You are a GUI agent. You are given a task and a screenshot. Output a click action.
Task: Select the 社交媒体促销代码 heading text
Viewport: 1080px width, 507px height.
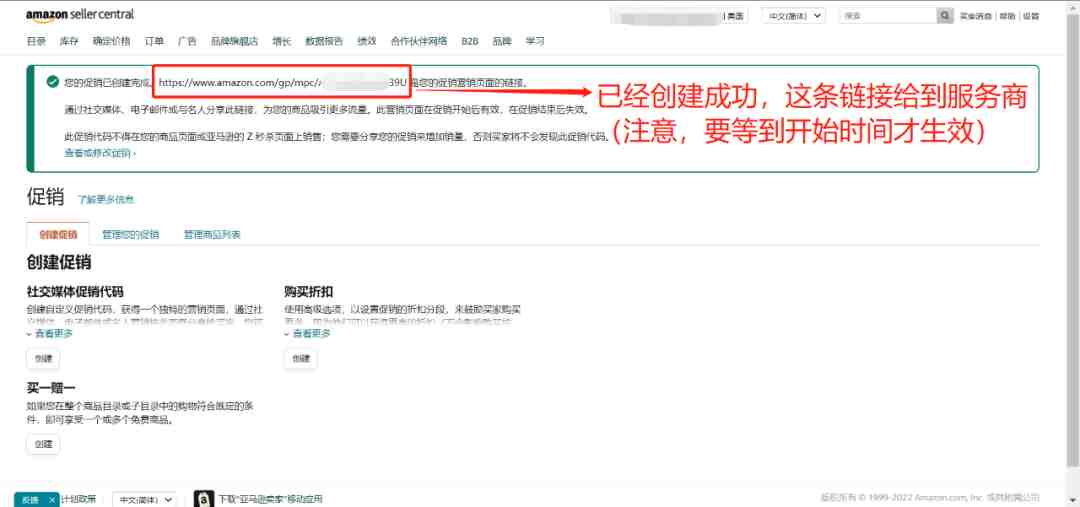click(x=75, y=291)
